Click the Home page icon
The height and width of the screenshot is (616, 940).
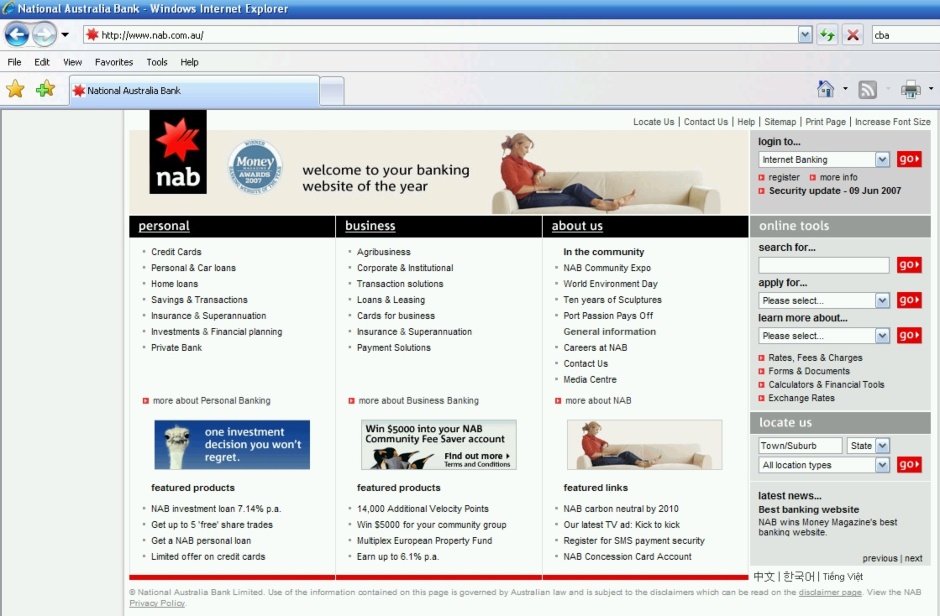(x=825, y=89)
